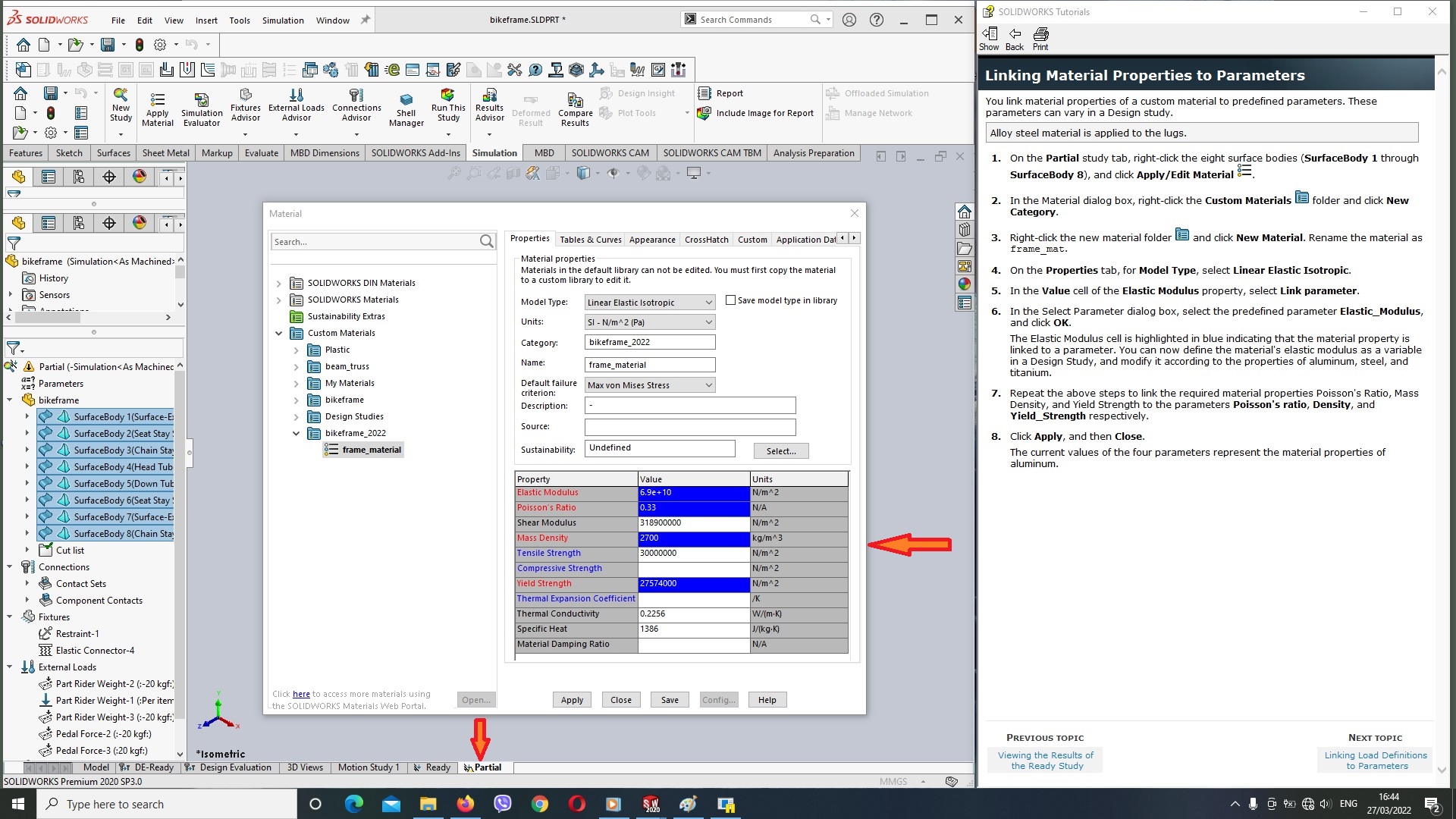The height and width of the screenshot is (819, 1456).
Task: Collapse External Loads folder in study tree
Action: tap(10, 667)
